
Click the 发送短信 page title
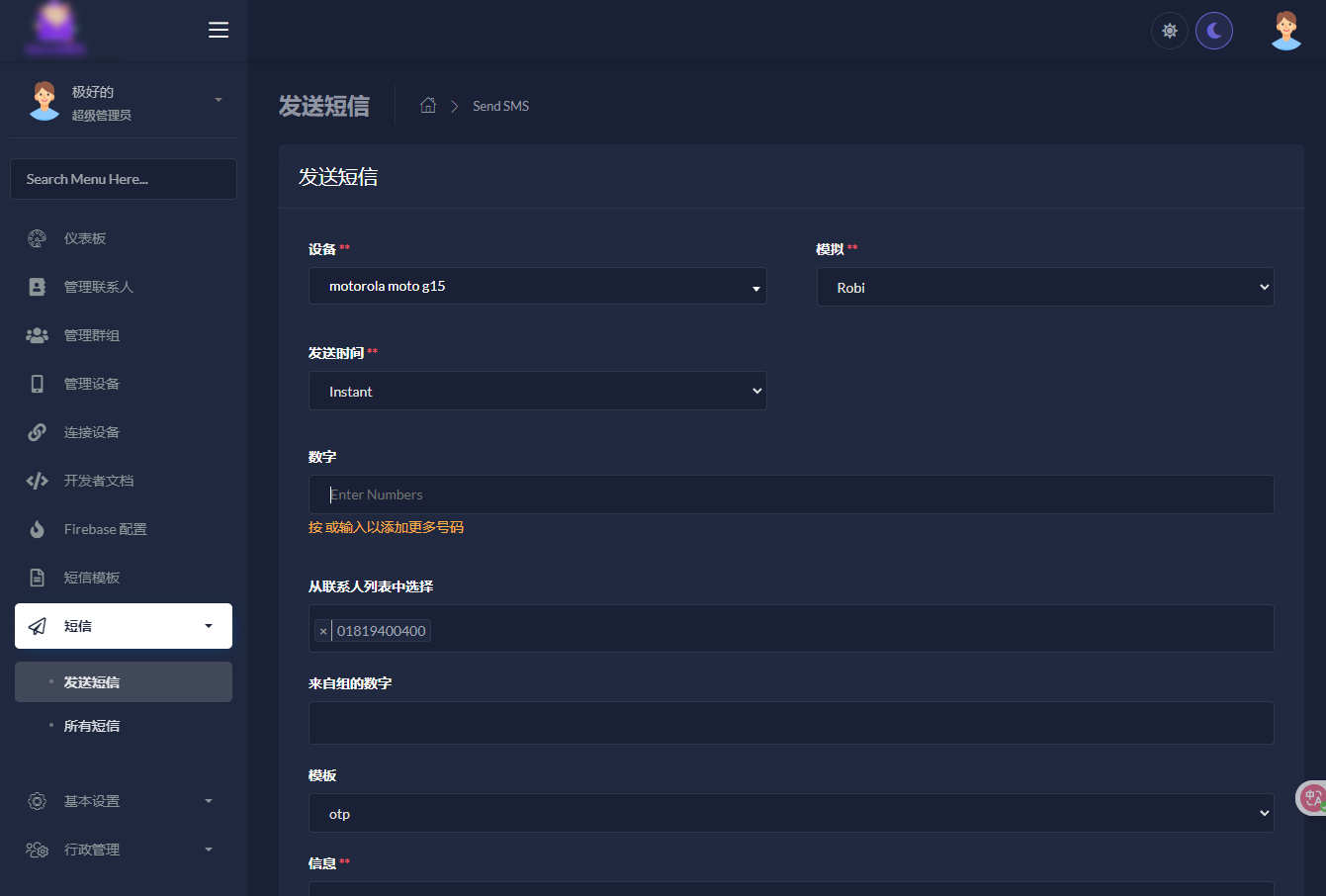[324, 106]
